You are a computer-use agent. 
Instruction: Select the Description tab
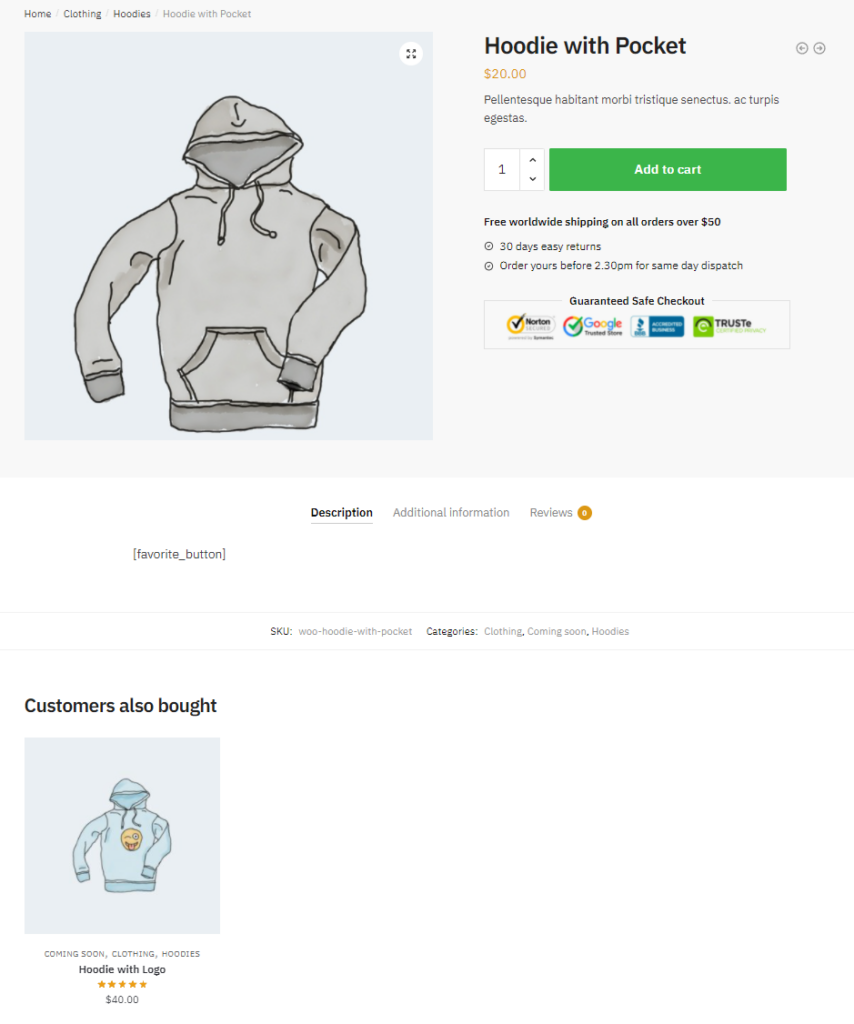pos(341,513)
